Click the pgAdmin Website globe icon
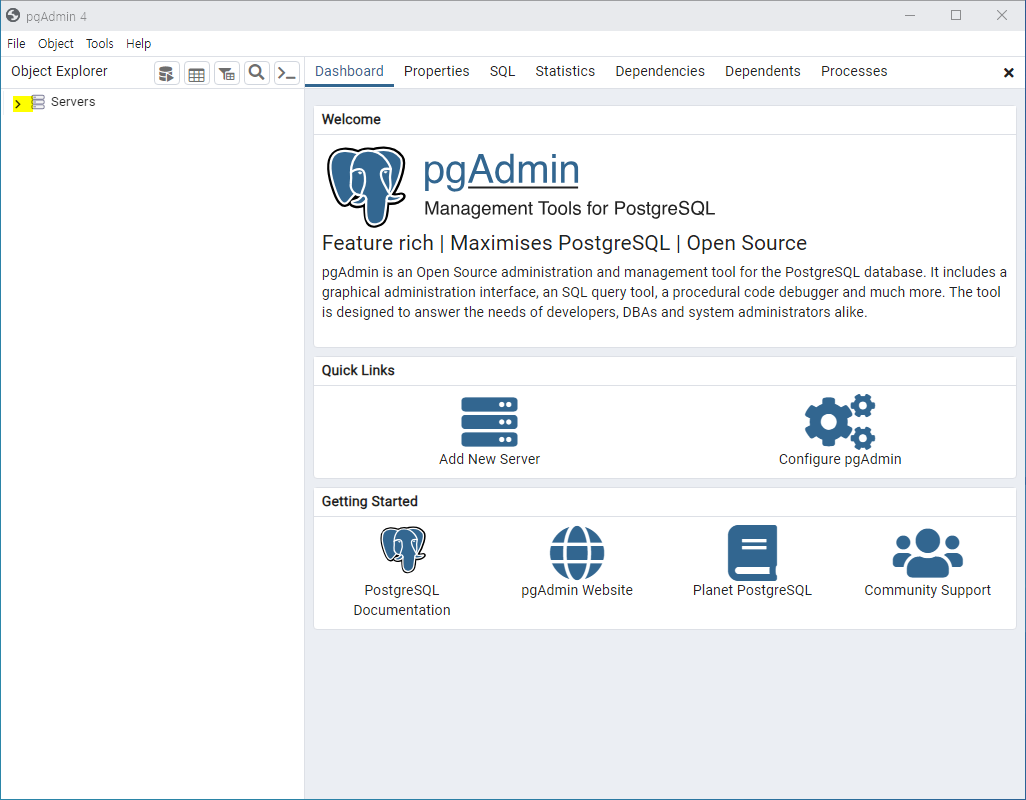 (577, 553)
